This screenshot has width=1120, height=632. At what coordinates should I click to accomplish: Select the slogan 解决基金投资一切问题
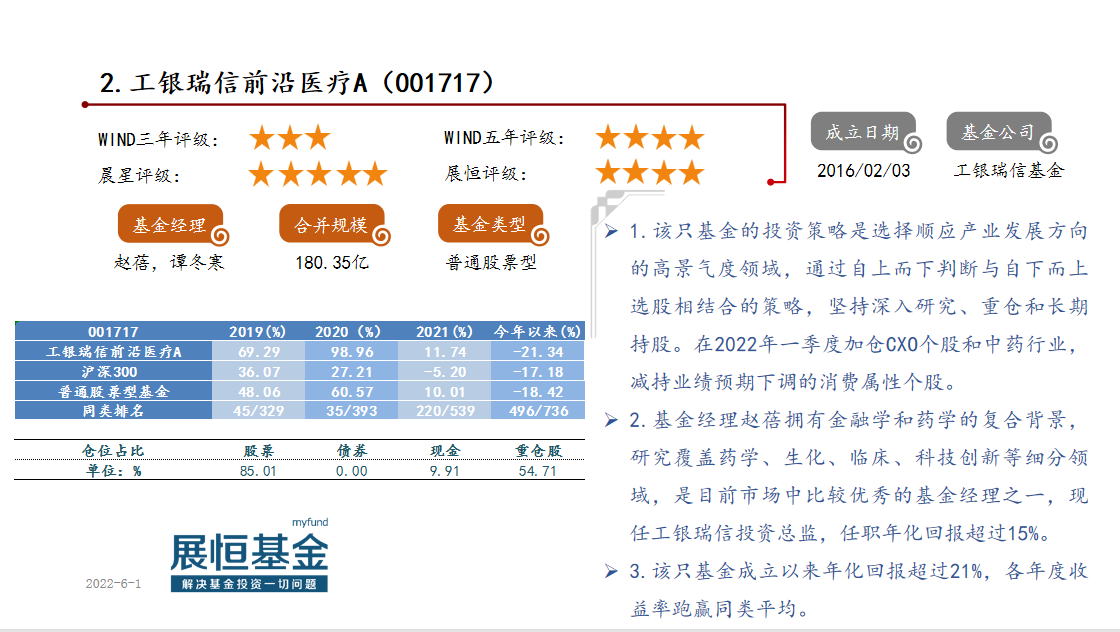click(x=249, y=584)
